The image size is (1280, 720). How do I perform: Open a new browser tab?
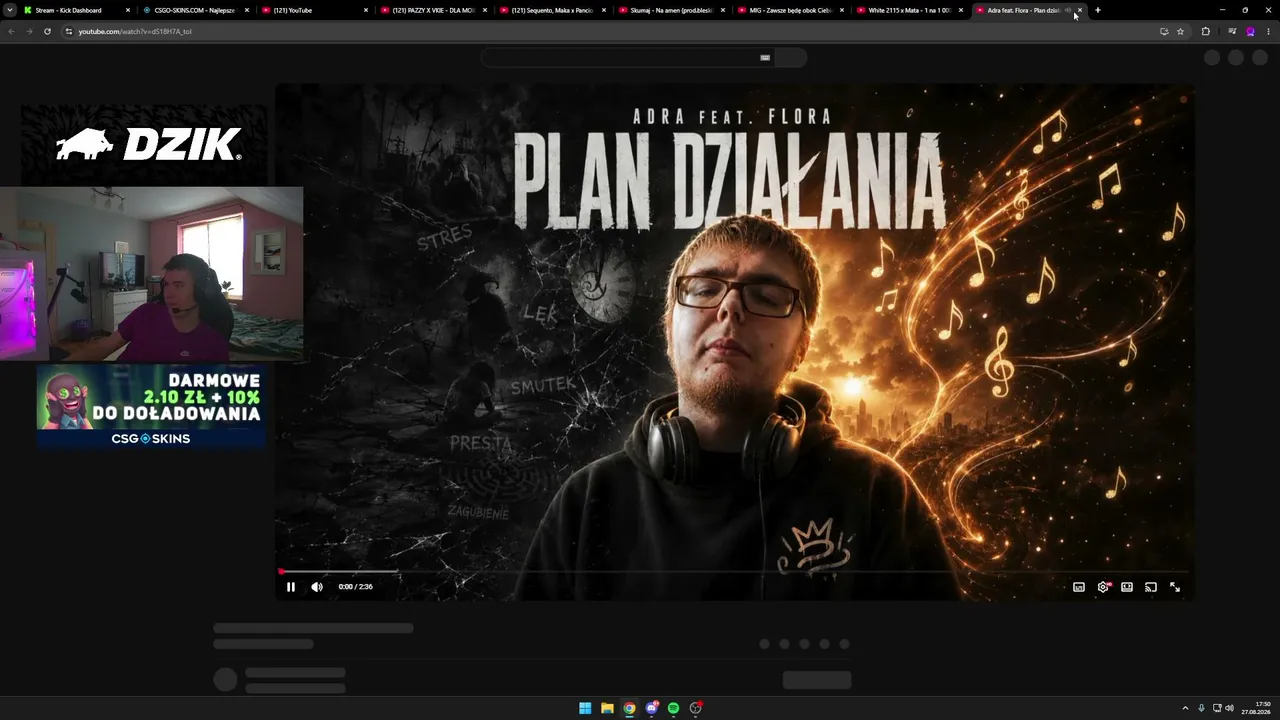click(1098, 10)
